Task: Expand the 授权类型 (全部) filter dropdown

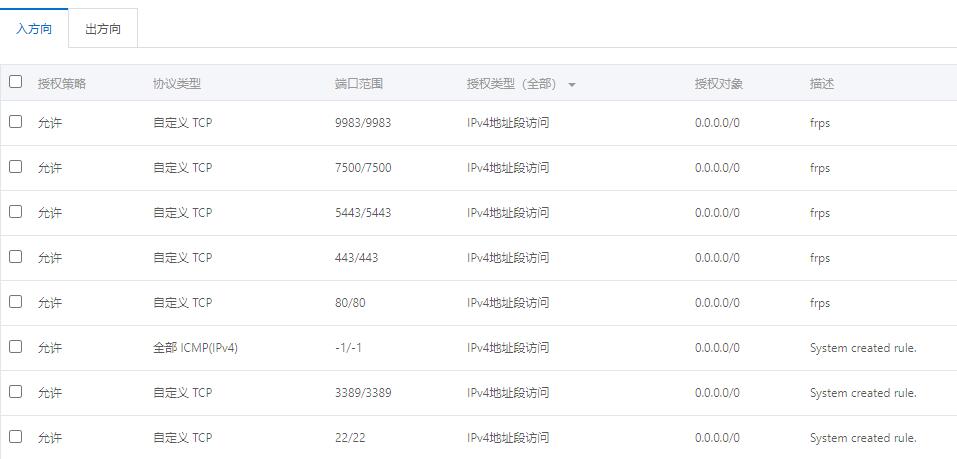Action: pyautogui.click(x=572, y=84)
